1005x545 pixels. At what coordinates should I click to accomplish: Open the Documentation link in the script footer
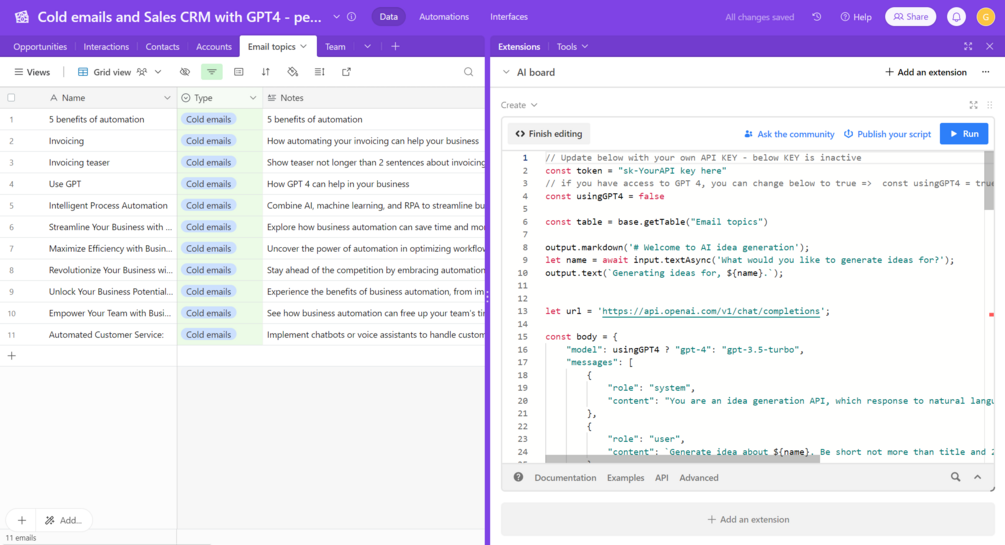(565, 477)
